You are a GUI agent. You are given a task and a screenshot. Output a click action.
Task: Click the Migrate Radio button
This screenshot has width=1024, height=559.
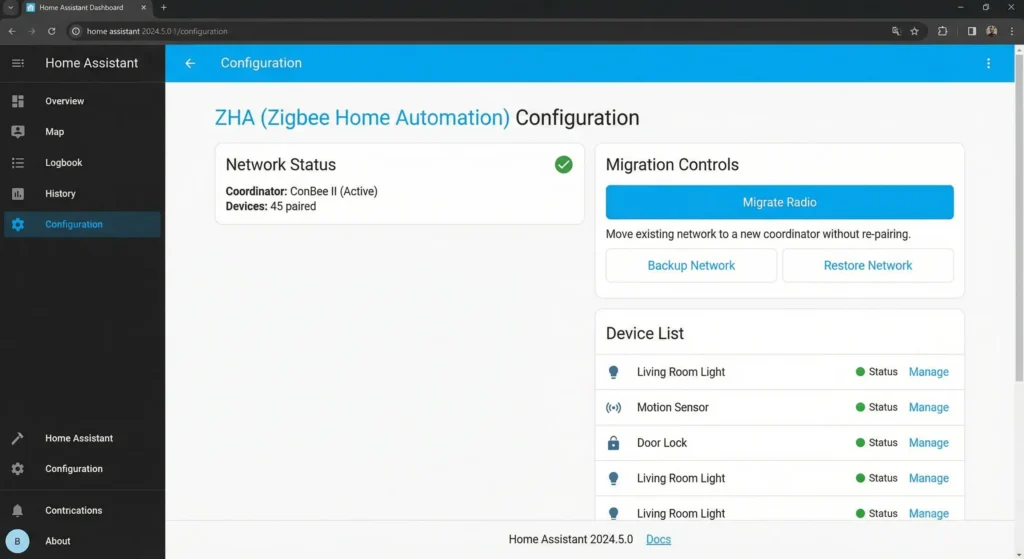click(779, 202)
